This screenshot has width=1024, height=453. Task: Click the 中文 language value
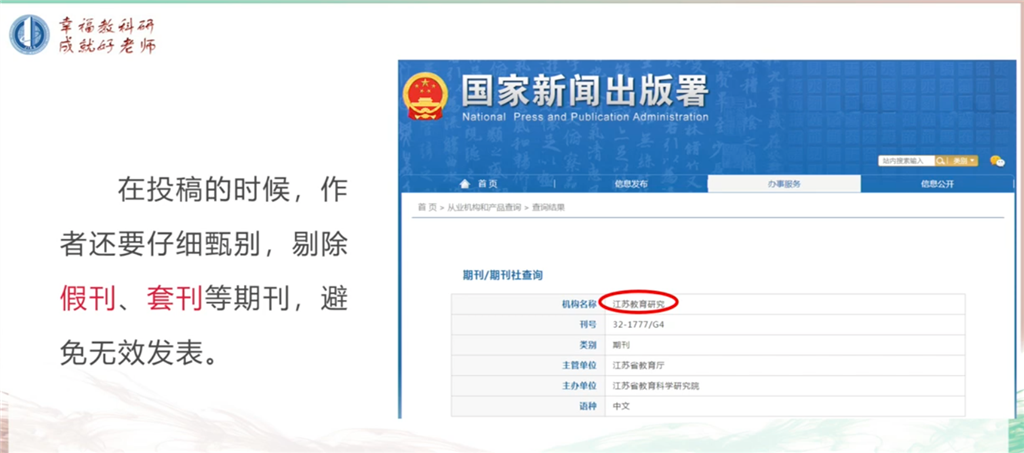[621, 406]
